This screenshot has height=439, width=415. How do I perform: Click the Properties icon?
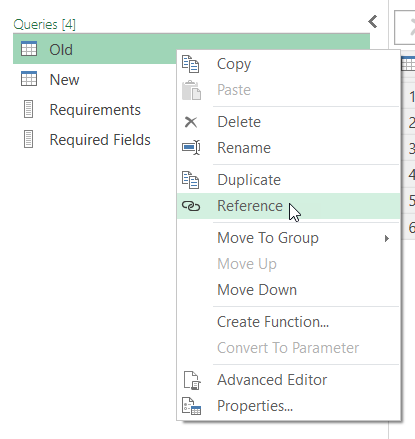[191, 406]
